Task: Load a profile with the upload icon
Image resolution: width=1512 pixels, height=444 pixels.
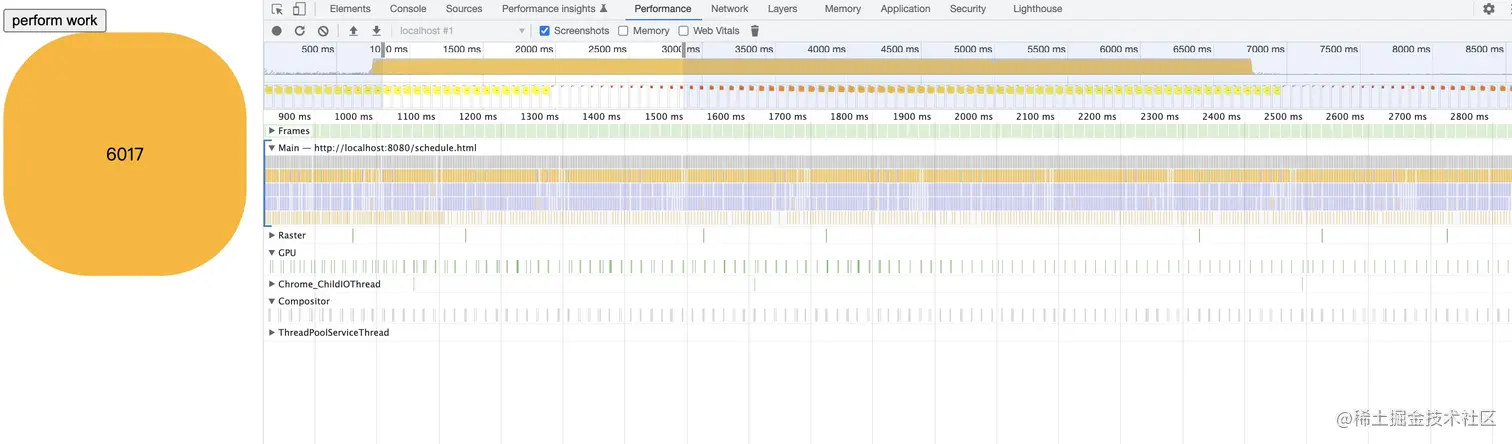Action: [x=353, y=31]
